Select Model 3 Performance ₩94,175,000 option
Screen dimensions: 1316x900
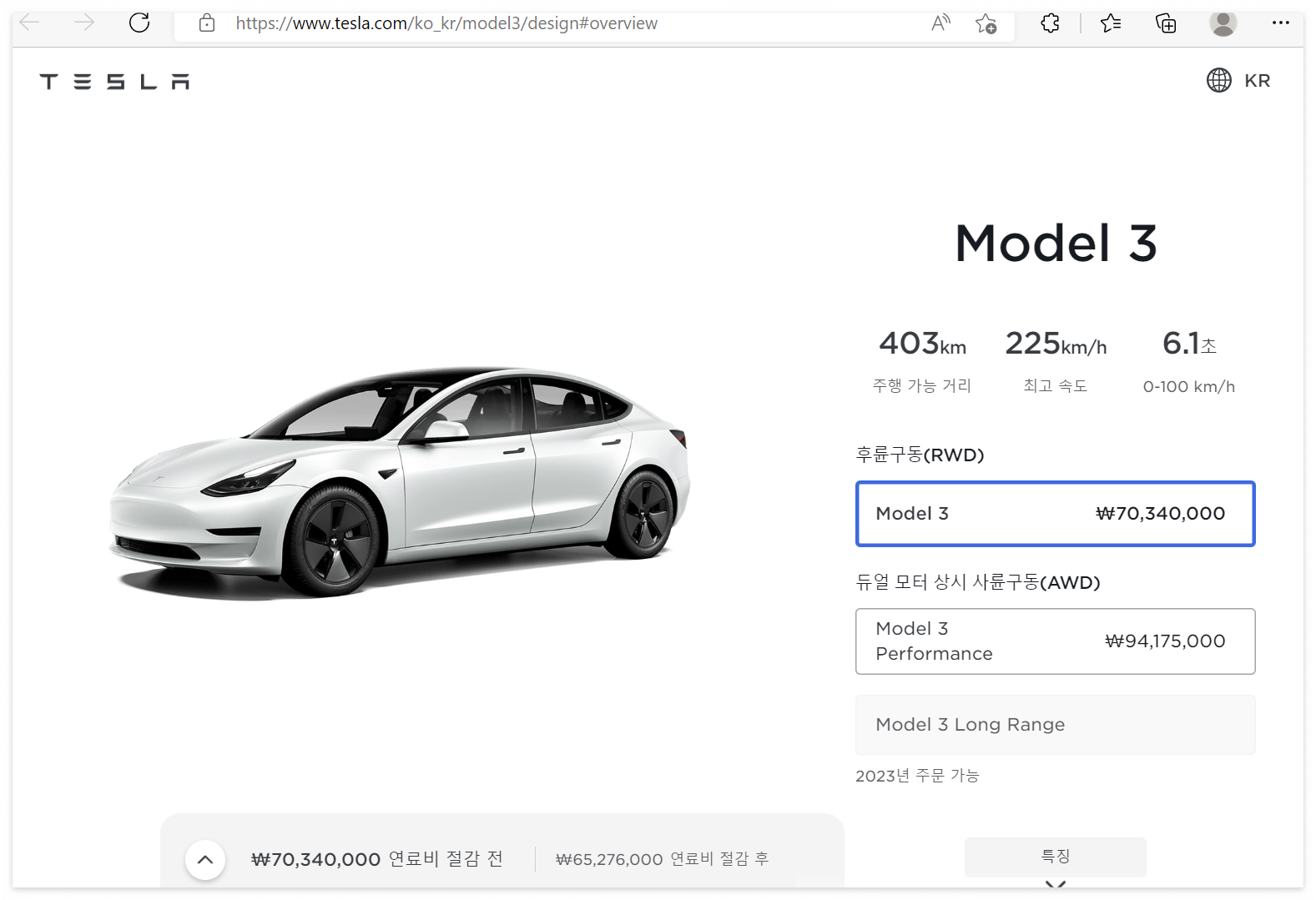point(1055,641)
